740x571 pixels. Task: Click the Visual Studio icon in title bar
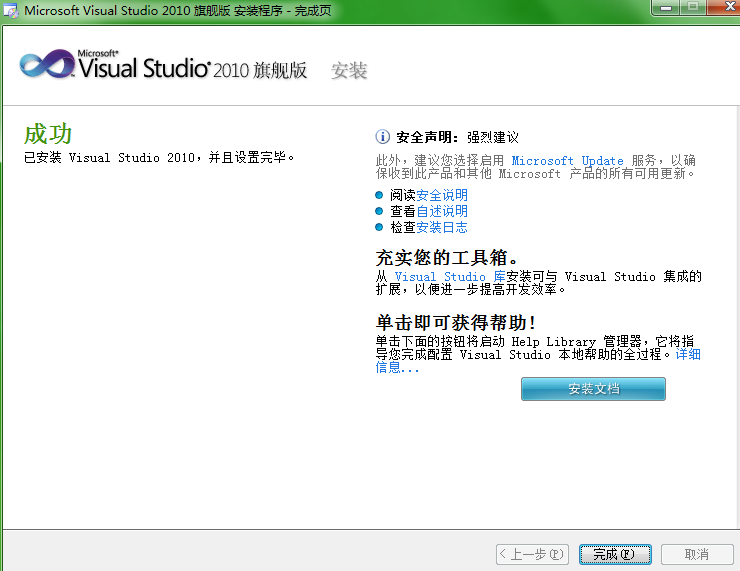tap(11, 11)
